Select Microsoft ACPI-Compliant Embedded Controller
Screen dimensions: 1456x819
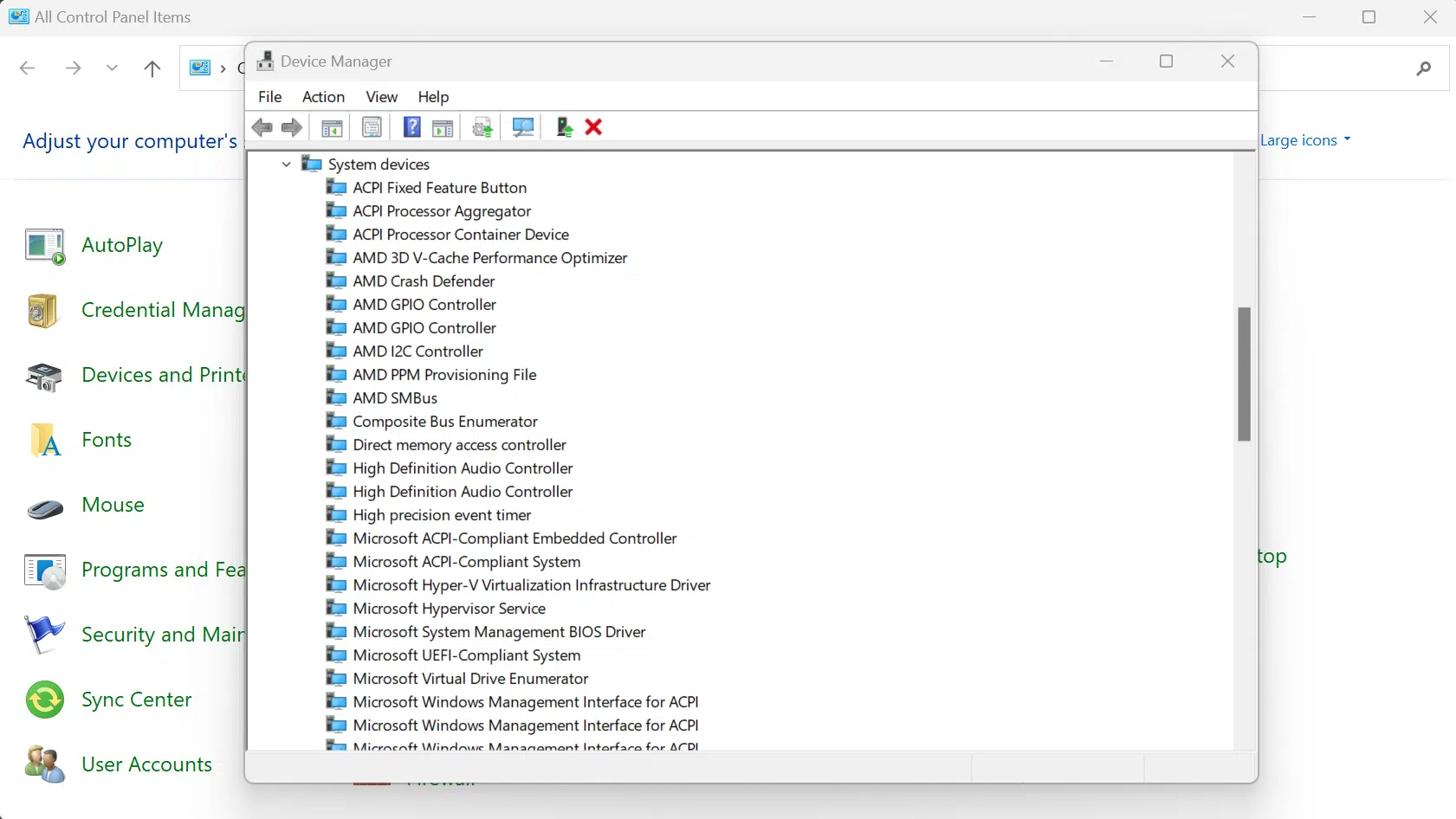(514, 538)
